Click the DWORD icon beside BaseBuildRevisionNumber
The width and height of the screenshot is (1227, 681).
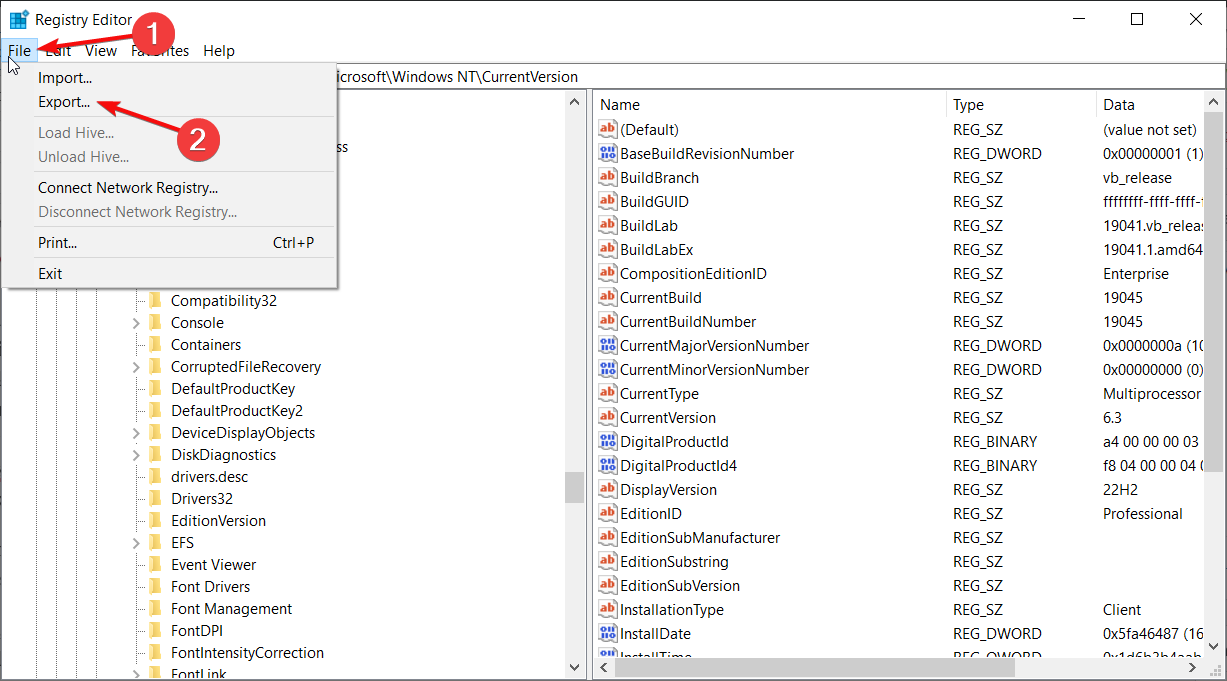click(607, 153)
